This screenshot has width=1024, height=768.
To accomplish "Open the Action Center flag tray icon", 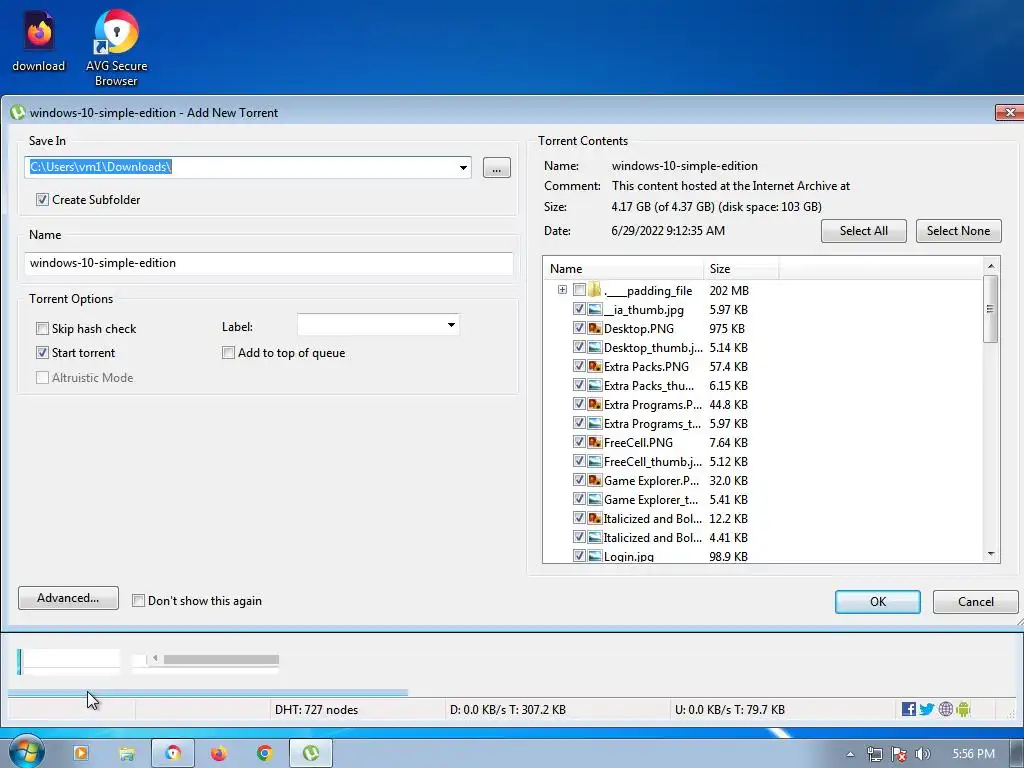I will (899, 754).
